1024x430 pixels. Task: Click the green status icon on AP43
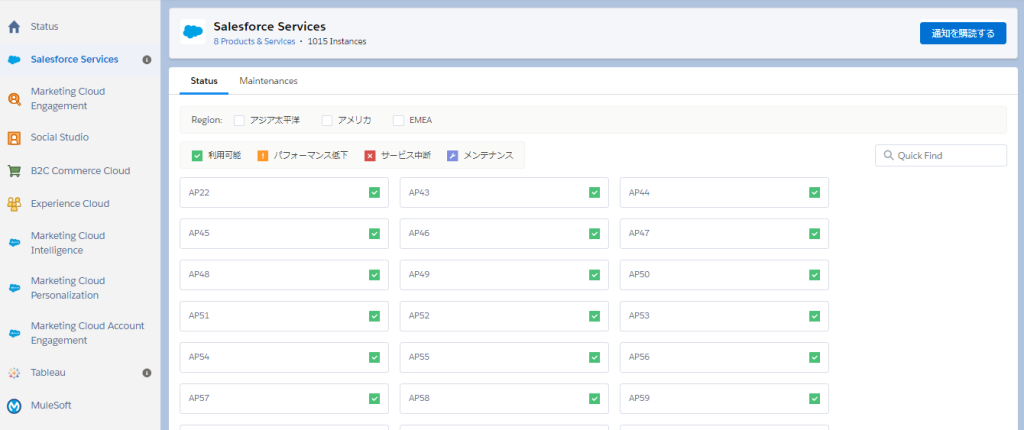coord(594,192)
